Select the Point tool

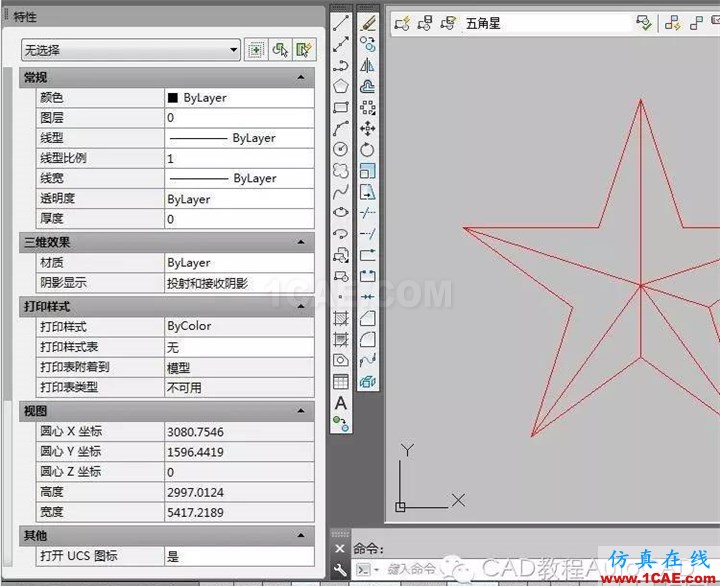(341, 297)
